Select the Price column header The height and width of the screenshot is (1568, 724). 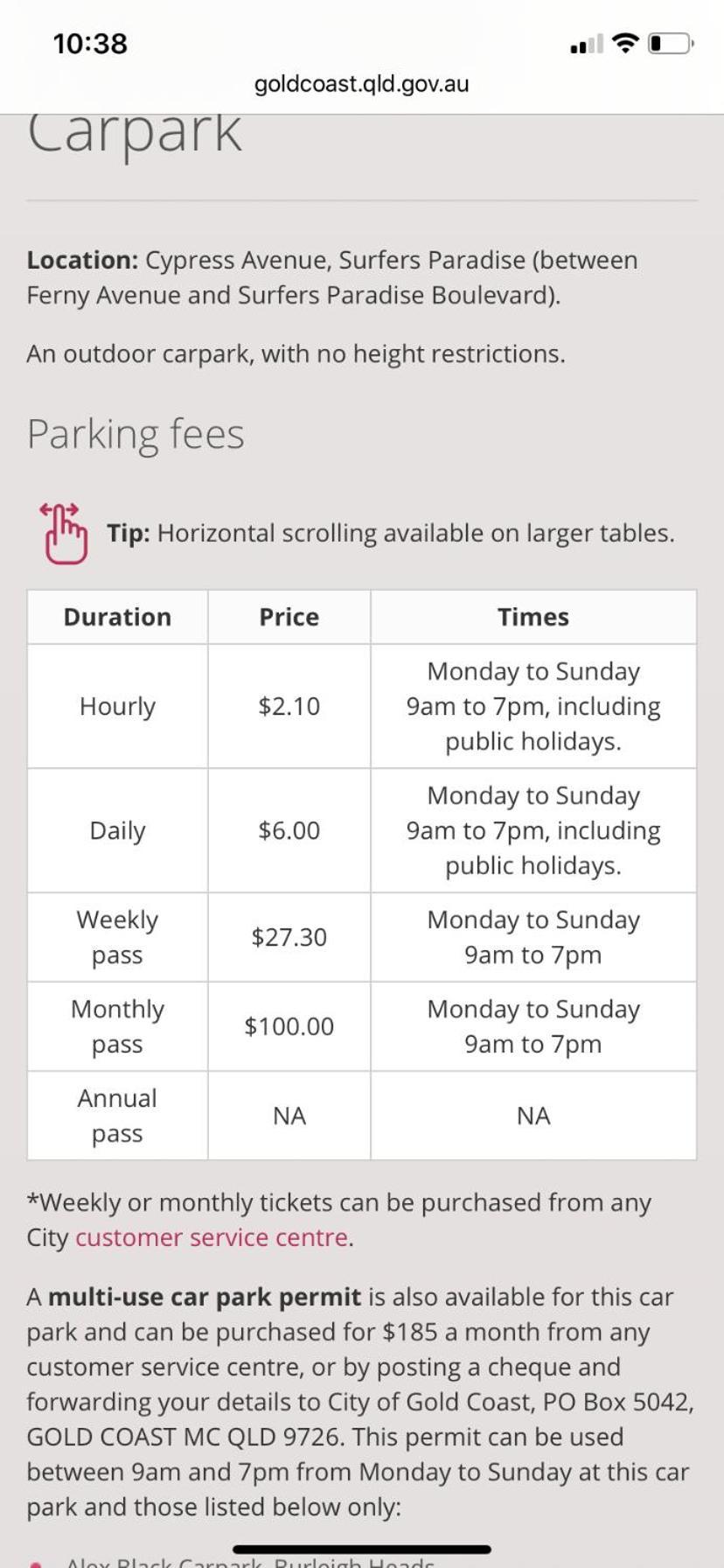(289, 617)
